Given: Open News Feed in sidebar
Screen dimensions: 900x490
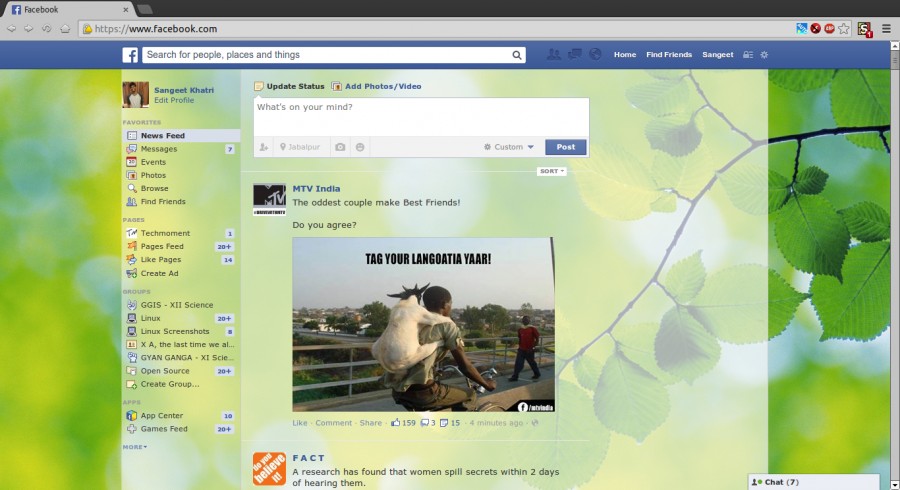Looking at the screenshot, I should [181, 135].
